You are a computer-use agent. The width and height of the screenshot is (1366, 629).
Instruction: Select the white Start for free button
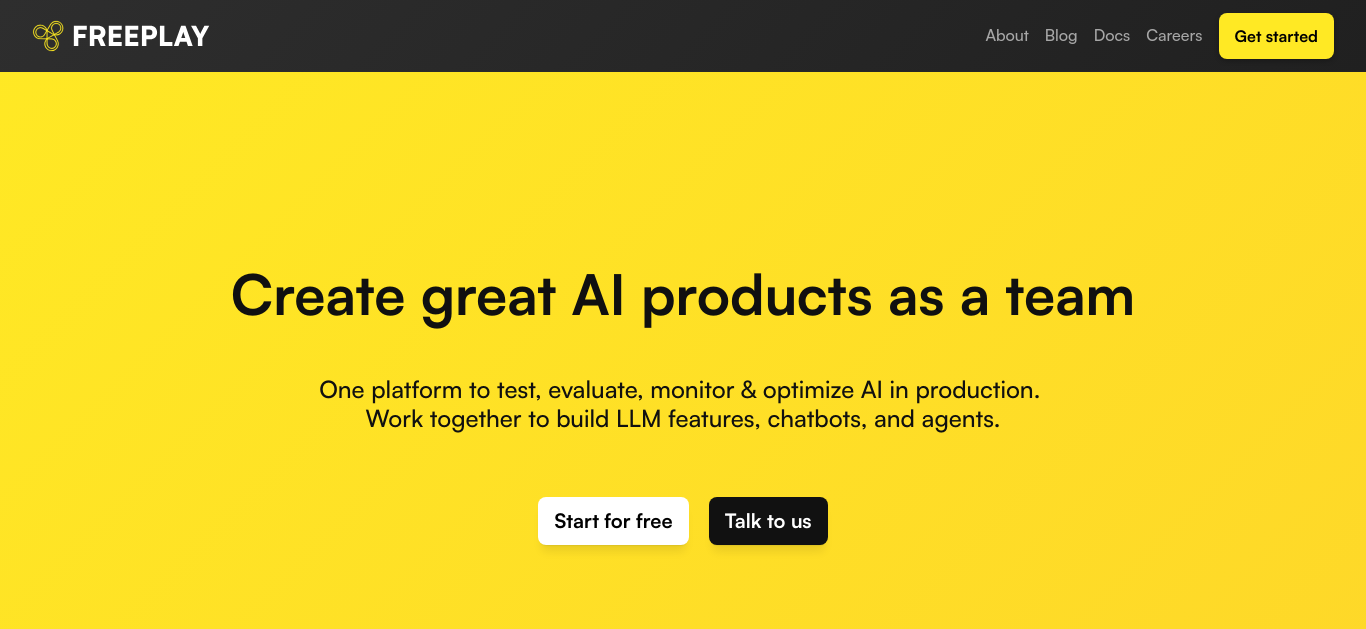tap(613, 521)
